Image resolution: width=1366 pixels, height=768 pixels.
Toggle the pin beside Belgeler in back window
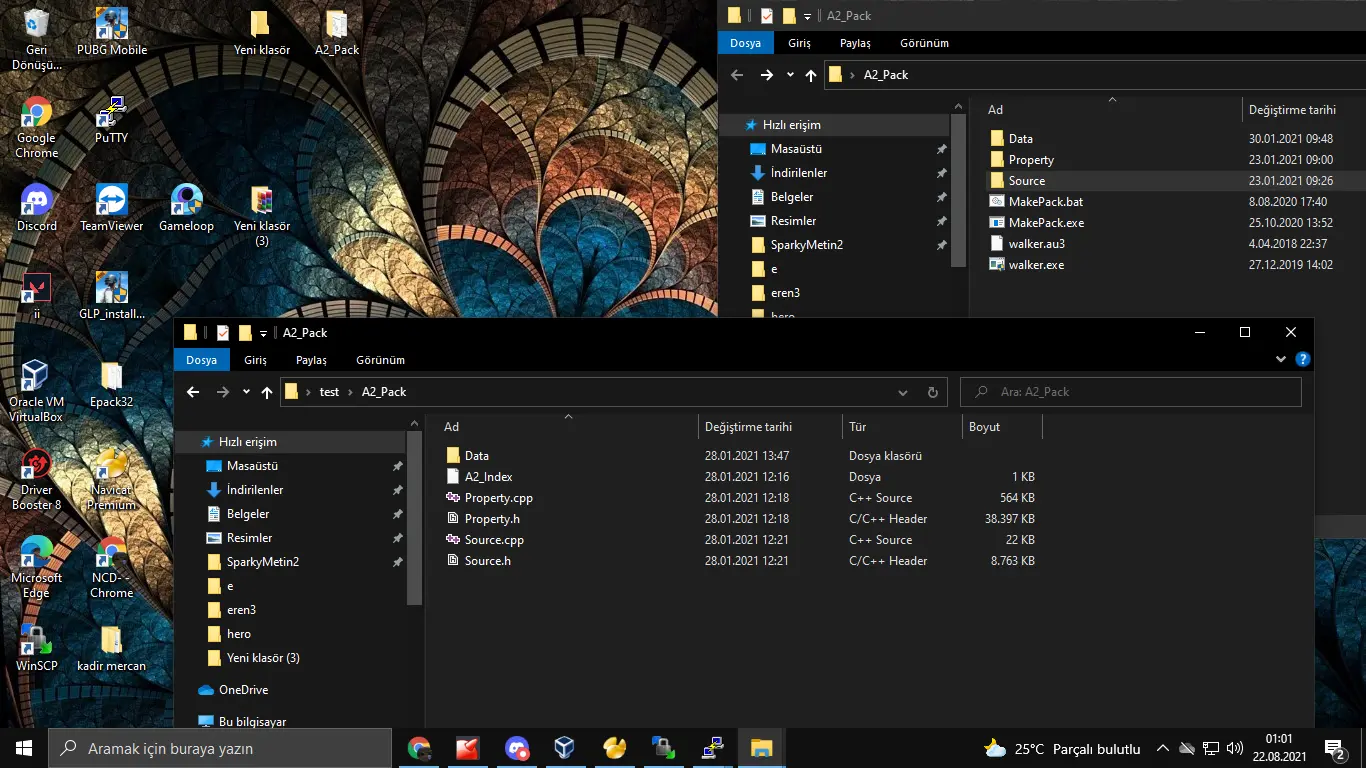[x=941, y=197]
